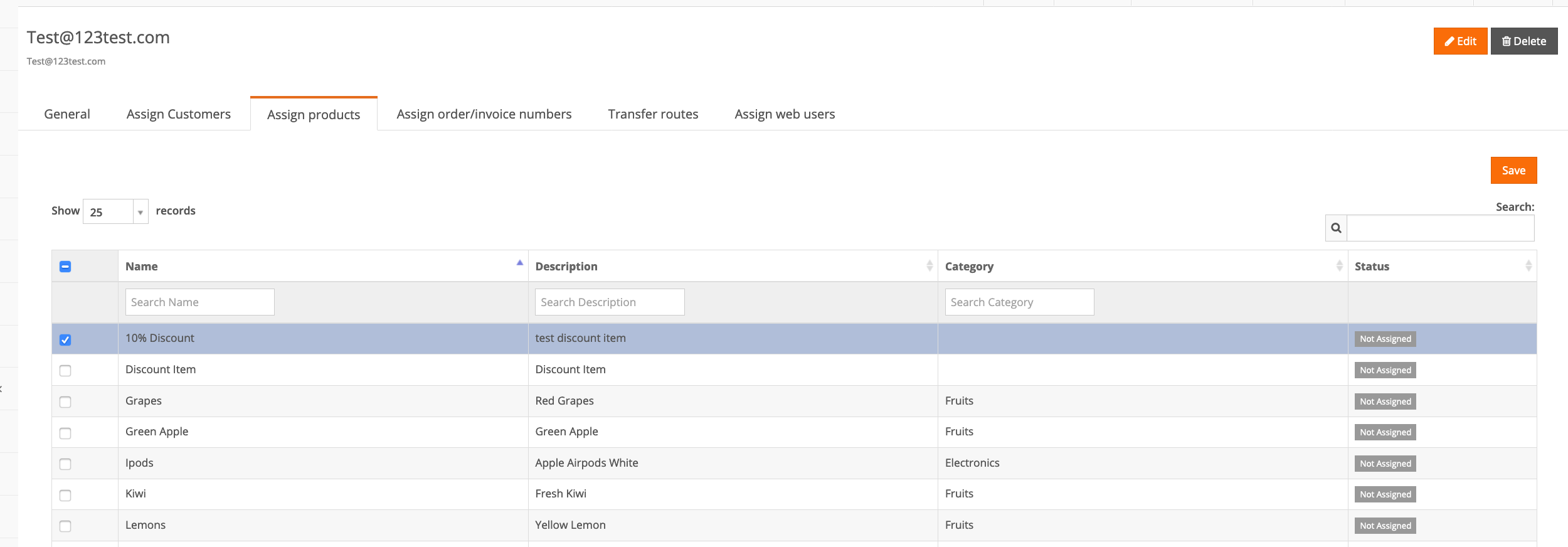1568x547 pixels.
Task: Open the Transfer routes tab
Action: [652, 114]
